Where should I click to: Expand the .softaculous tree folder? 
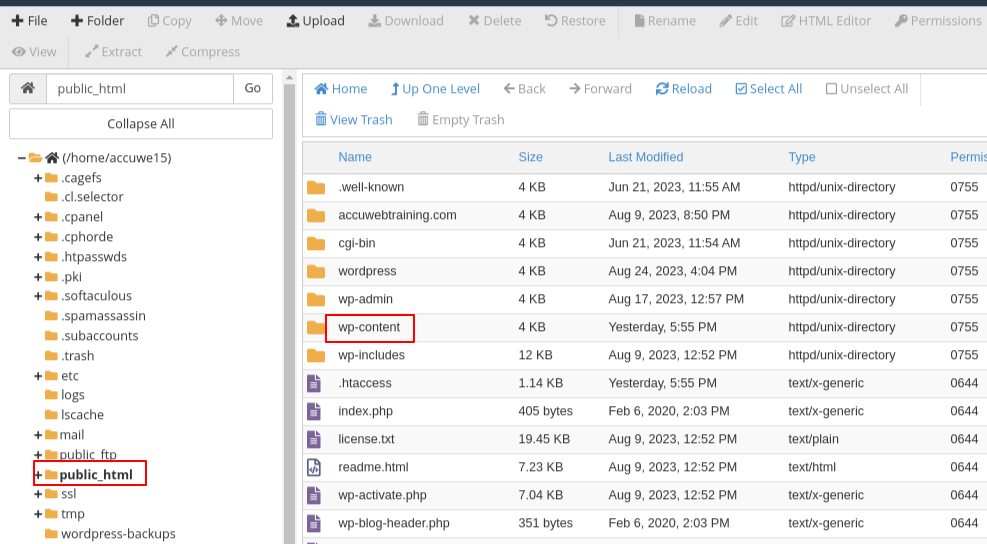38,296
